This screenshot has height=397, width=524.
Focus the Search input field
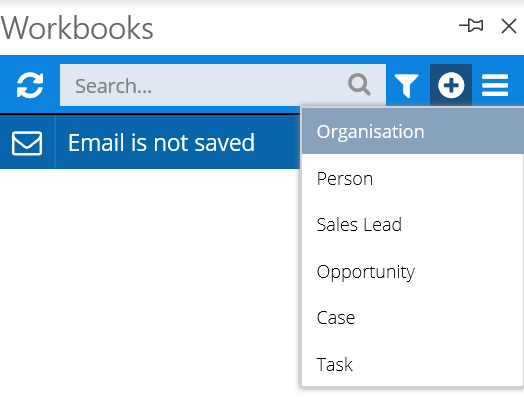[223, 85]
